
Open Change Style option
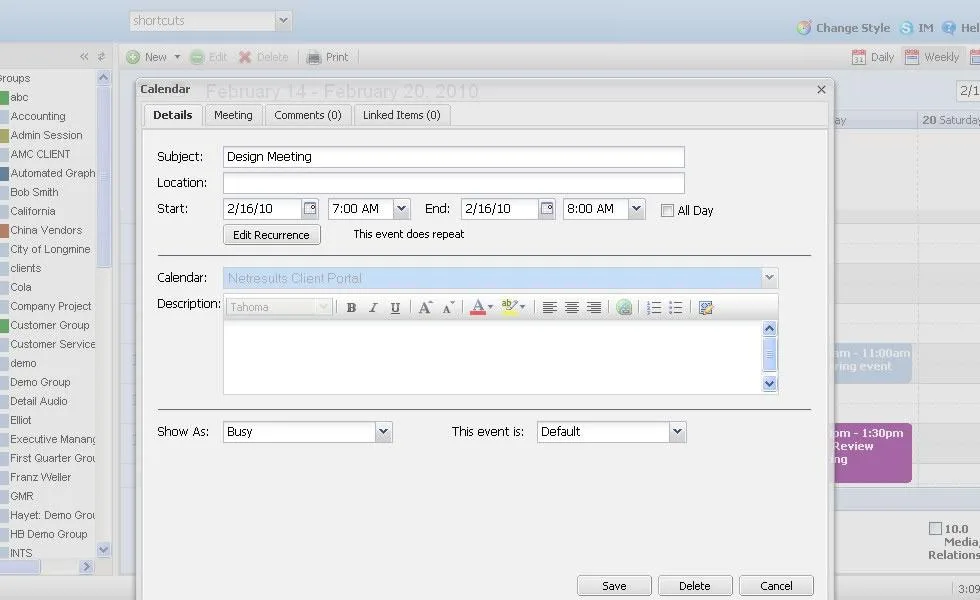click(843, 28)
